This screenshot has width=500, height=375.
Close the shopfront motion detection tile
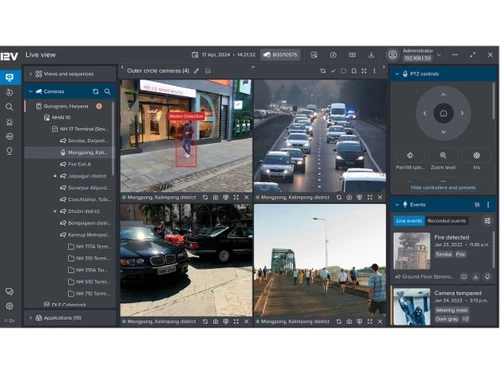(x=246, y=197)
